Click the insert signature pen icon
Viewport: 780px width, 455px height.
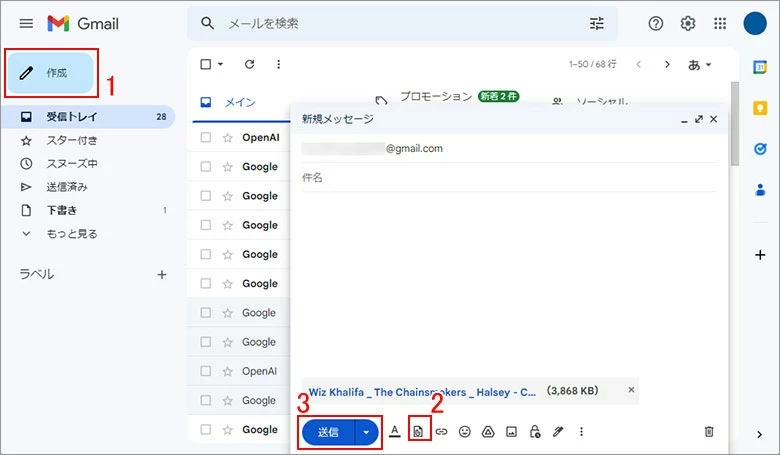[558, 432]
